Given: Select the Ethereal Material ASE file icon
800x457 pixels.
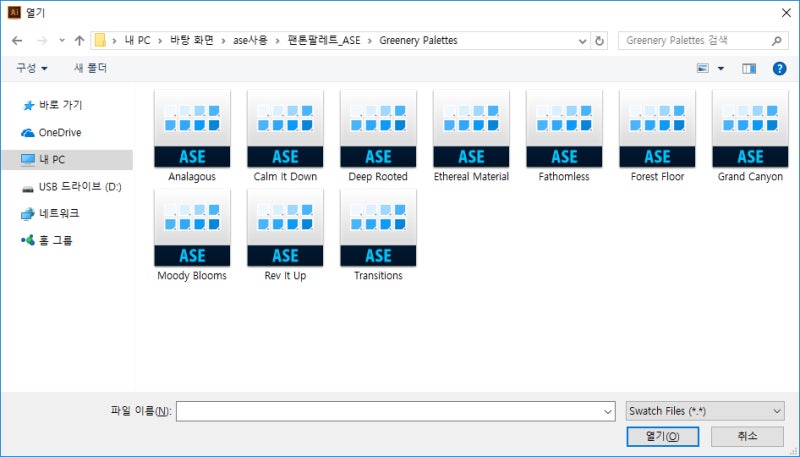Looking at the screenshot, I should pyautogui.click(x=471, y=129).
